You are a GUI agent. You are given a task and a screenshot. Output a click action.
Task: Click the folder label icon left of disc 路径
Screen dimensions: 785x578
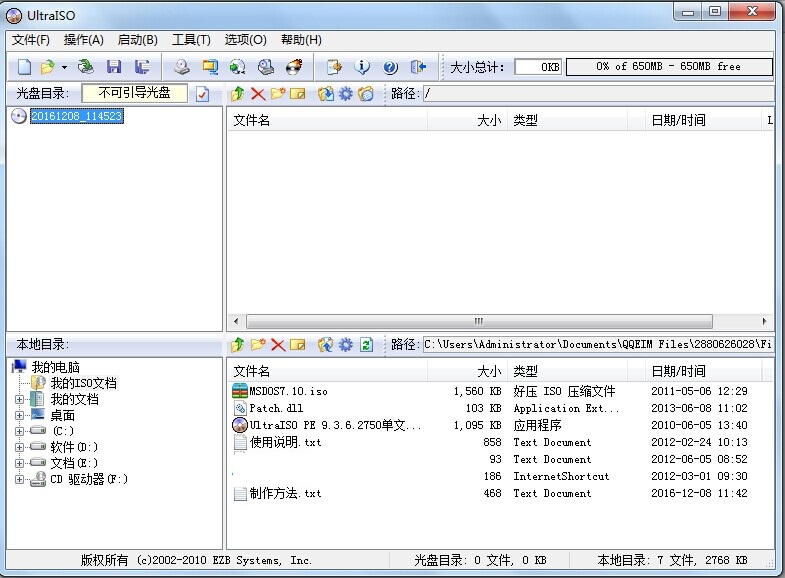pyautogui.click(x=366, y=94)
